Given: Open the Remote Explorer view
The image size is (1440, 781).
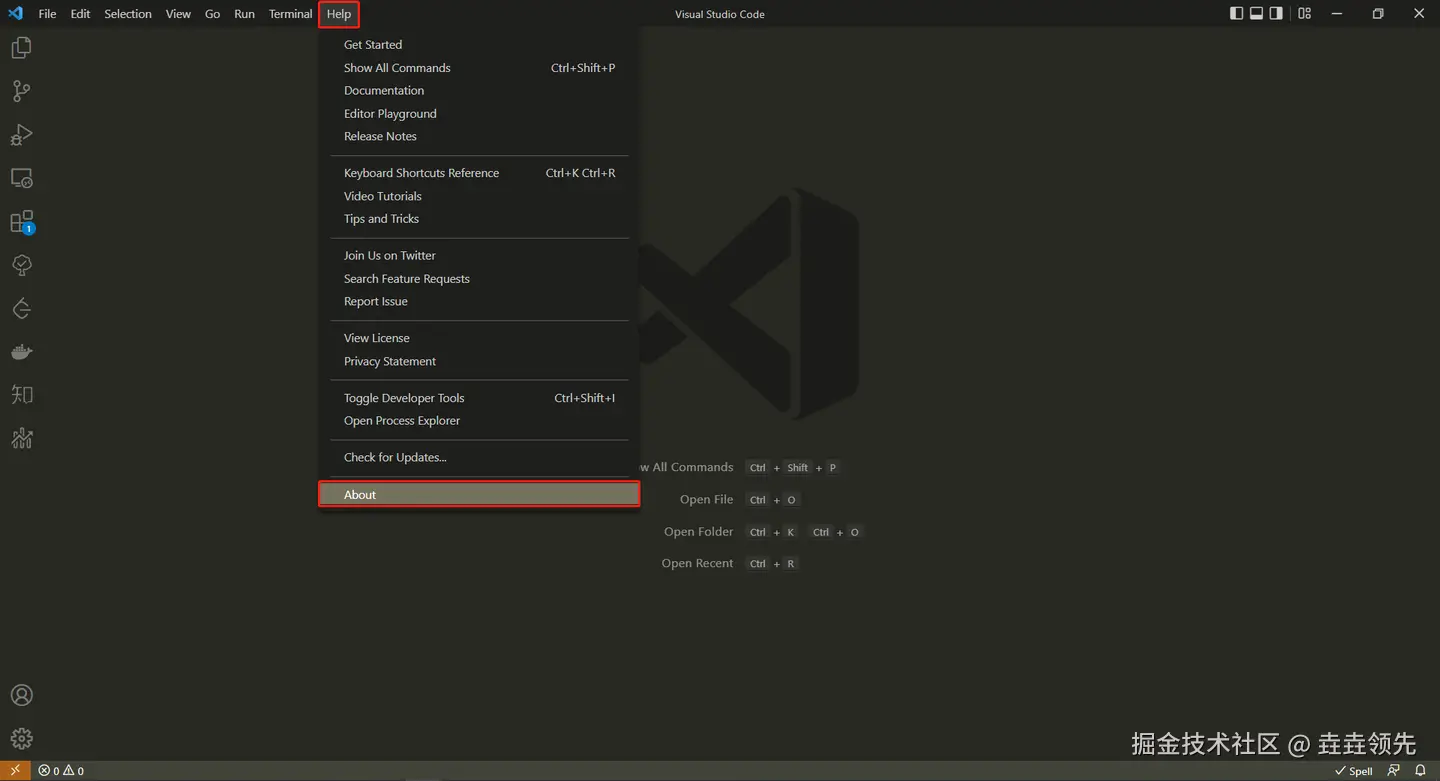Looking at the screenshot, I should coord(21,178).
